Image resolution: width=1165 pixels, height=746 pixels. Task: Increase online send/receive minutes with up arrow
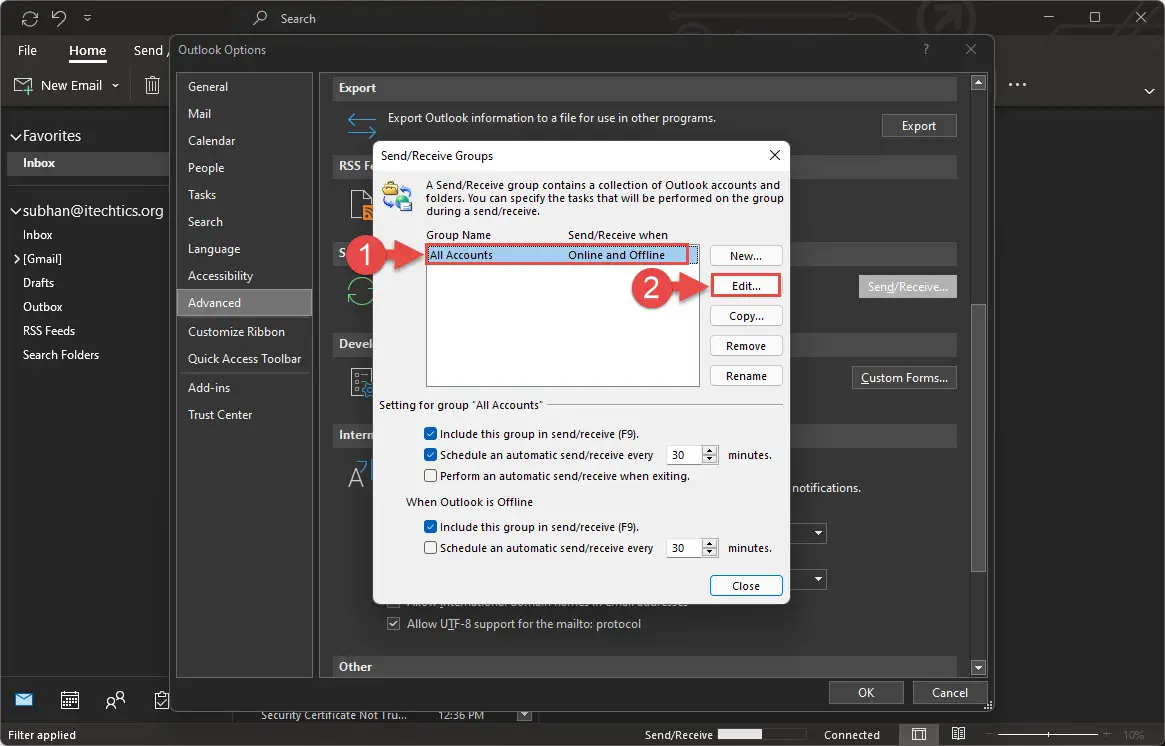click(710, 450)
